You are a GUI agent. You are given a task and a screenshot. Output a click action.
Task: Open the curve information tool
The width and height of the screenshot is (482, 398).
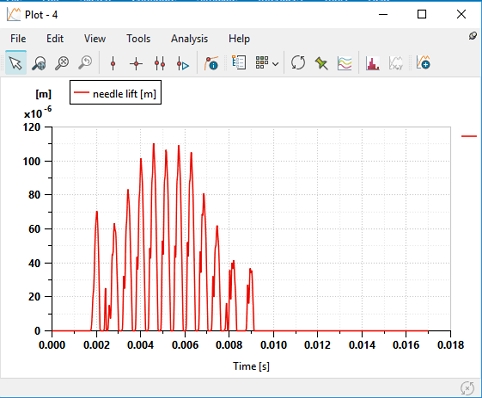click(x=211, y=63)
